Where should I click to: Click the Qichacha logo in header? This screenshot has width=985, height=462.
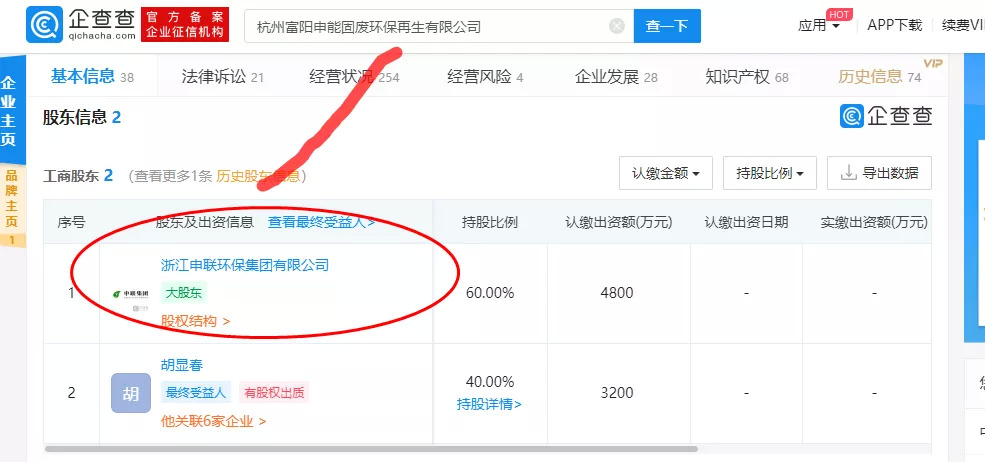(81, 25)
